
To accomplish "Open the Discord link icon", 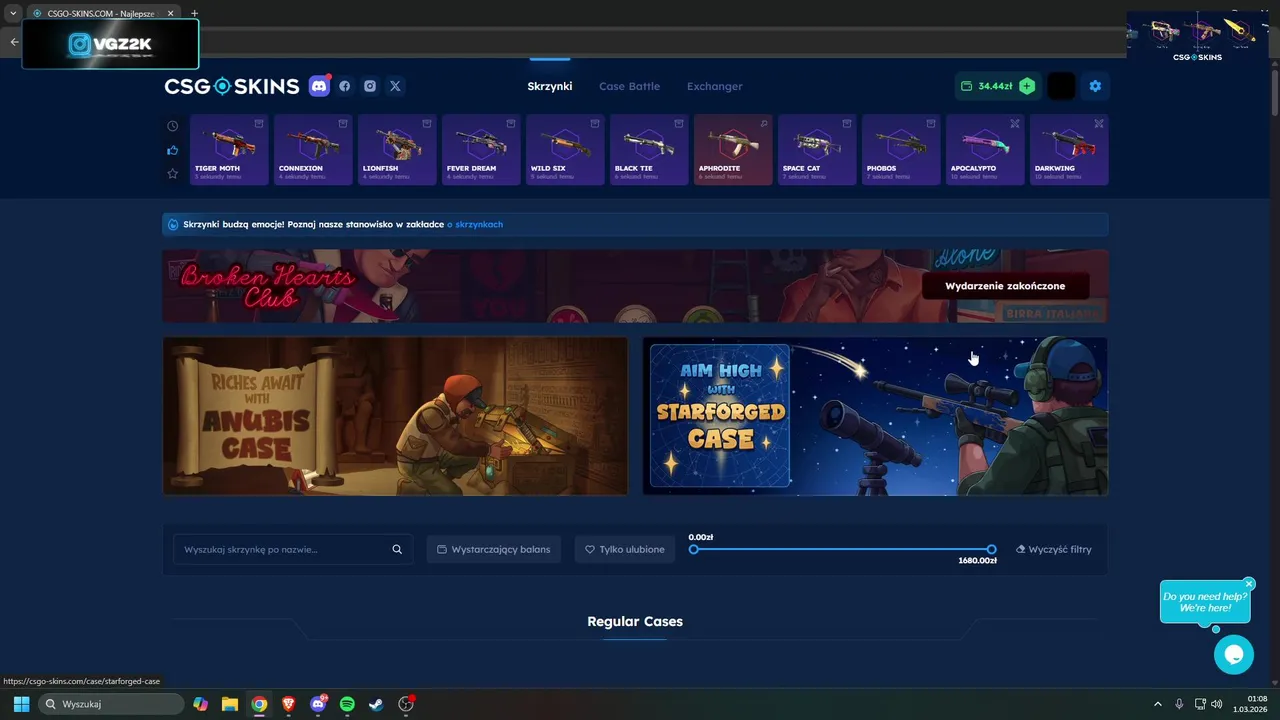I will point(319,86).
